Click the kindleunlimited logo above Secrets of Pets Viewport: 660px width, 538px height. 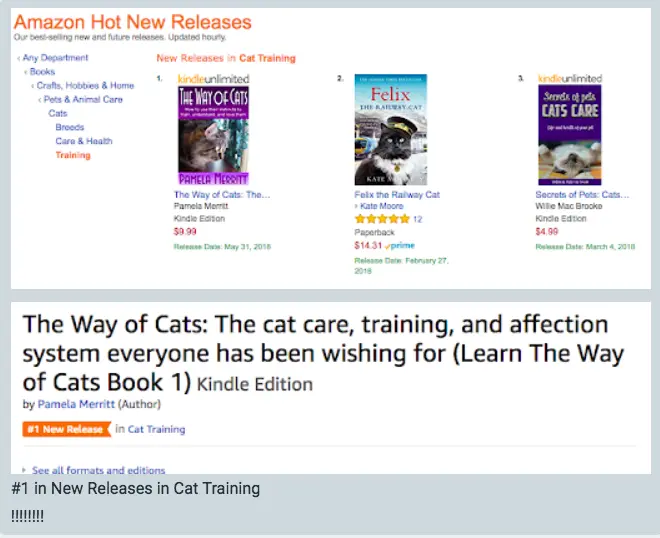pos(570,78)
